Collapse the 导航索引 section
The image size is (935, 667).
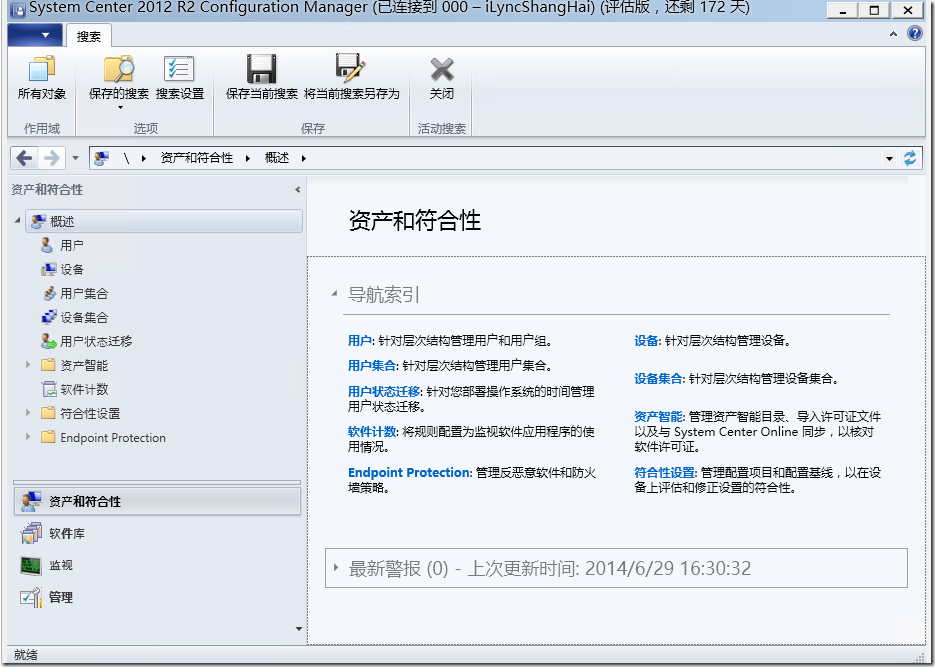(x=335, y=293)
